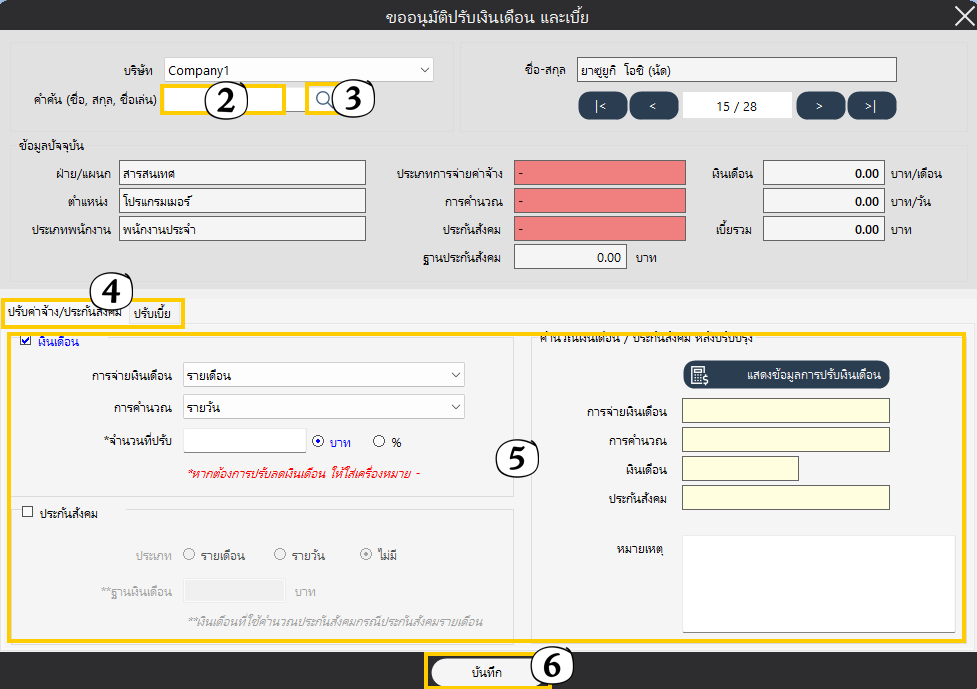The height and width of the screenshot is (689, 977).
Task: Expand the การจ่ายเงินเดือน dropdown
Action: coord(324,376)
